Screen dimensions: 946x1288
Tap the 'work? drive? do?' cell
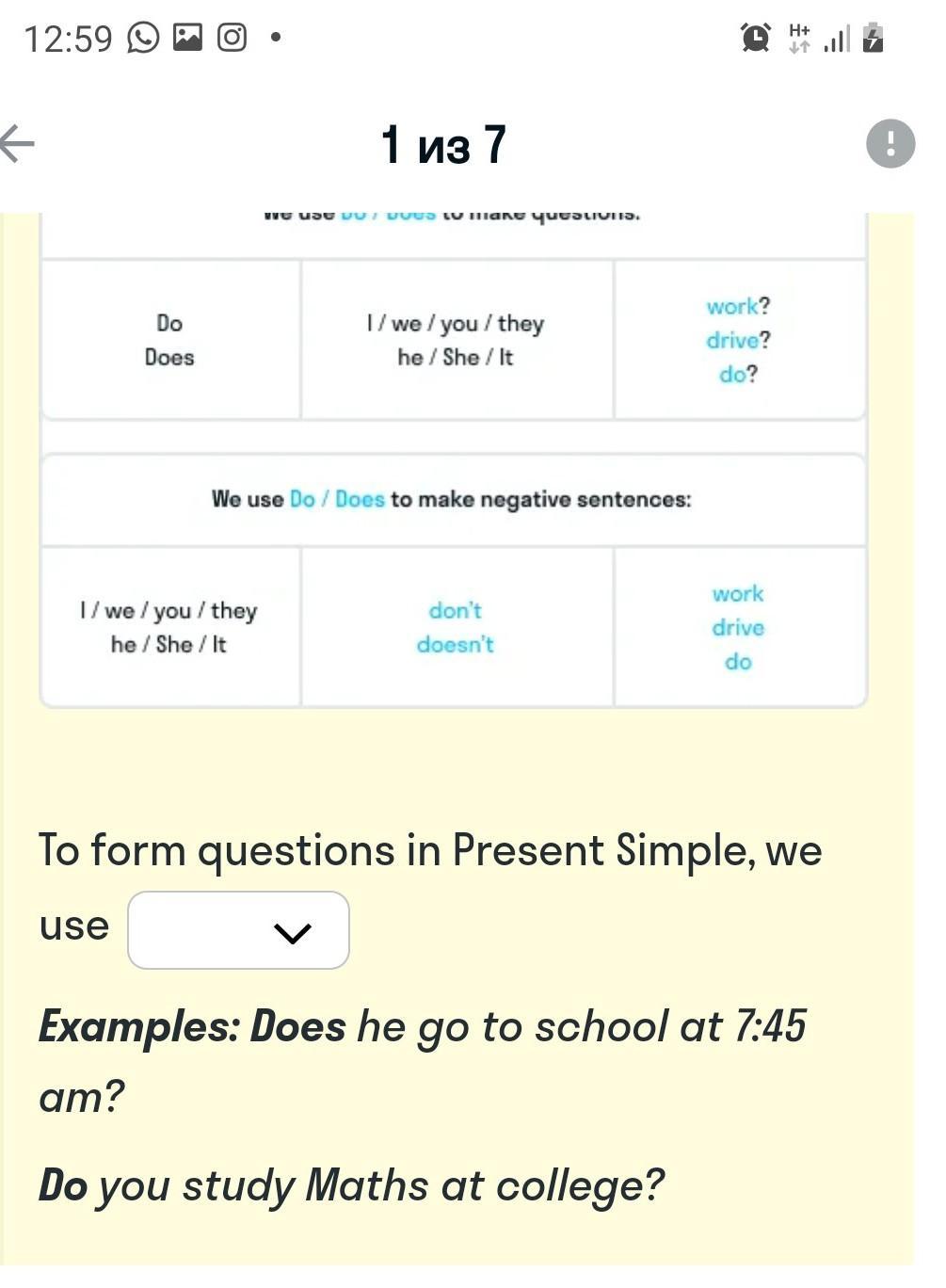point(738,340)
